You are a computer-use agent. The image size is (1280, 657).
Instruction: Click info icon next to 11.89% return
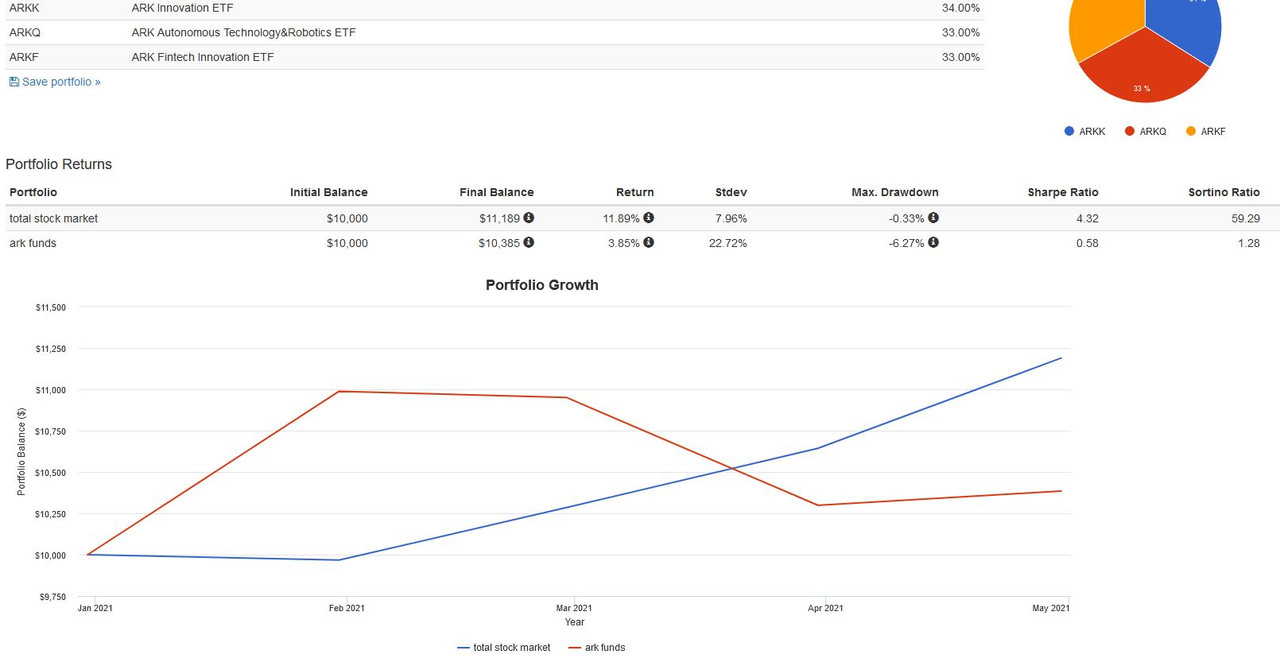point(649,218)
